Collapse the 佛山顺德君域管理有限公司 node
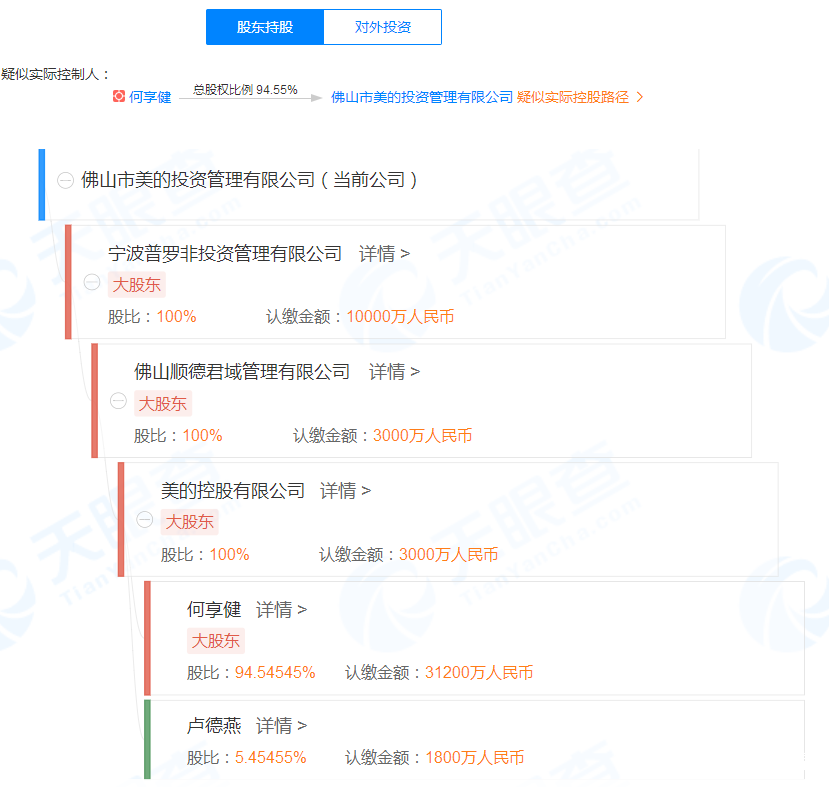This screenshot has width=829, height=787. point(118,401)
